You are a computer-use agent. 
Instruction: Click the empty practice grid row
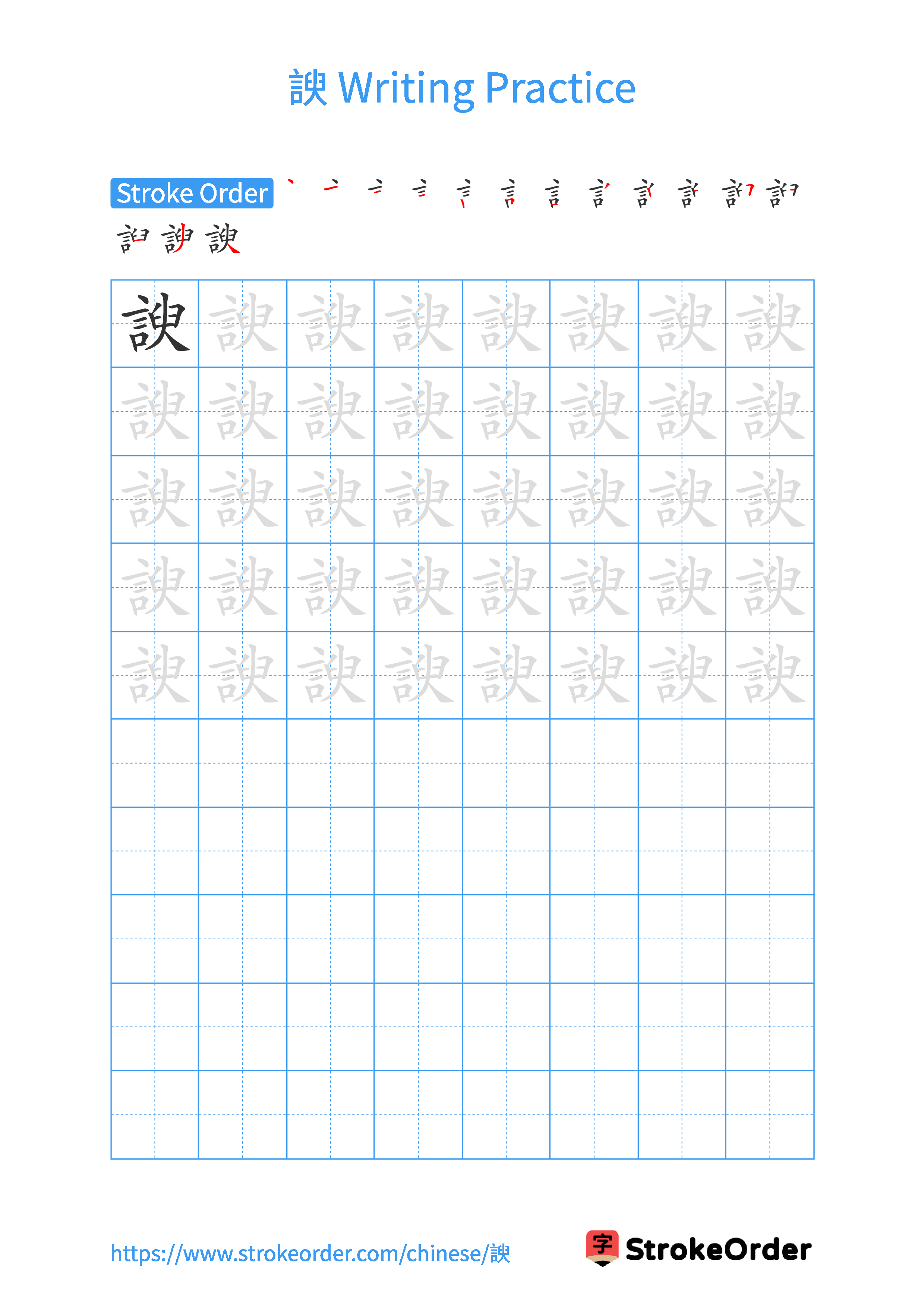tap(462, 760)
